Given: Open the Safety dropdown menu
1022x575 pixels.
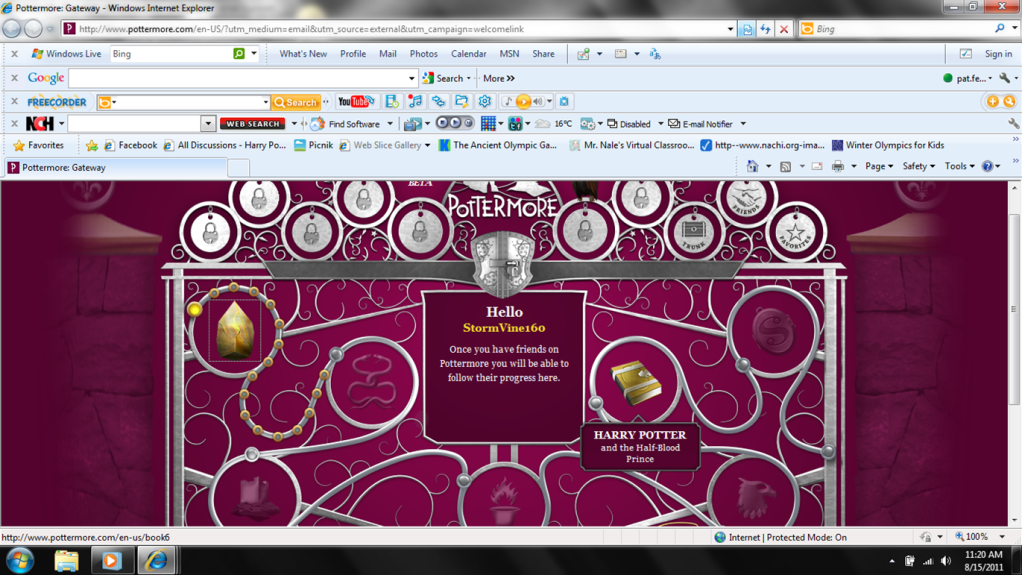Looking at the screenshot, I should (918, 167).
